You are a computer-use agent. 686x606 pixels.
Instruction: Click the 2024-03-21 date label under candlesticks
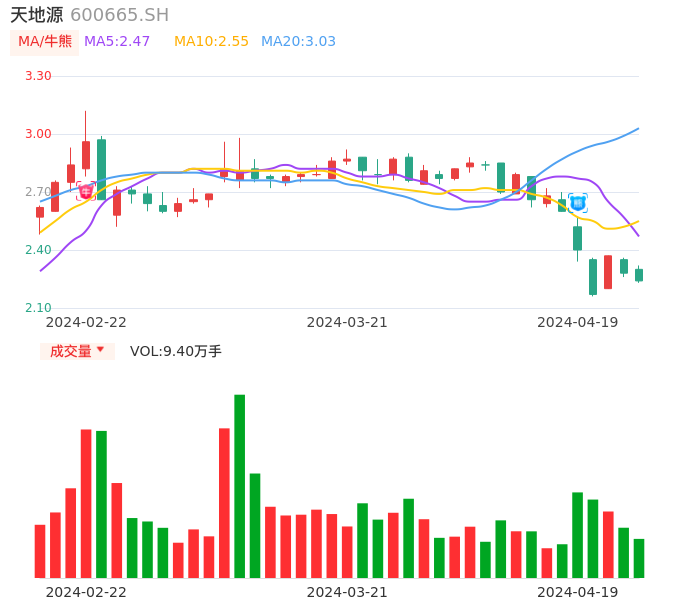pyautogui.click(x=347, y=322)
